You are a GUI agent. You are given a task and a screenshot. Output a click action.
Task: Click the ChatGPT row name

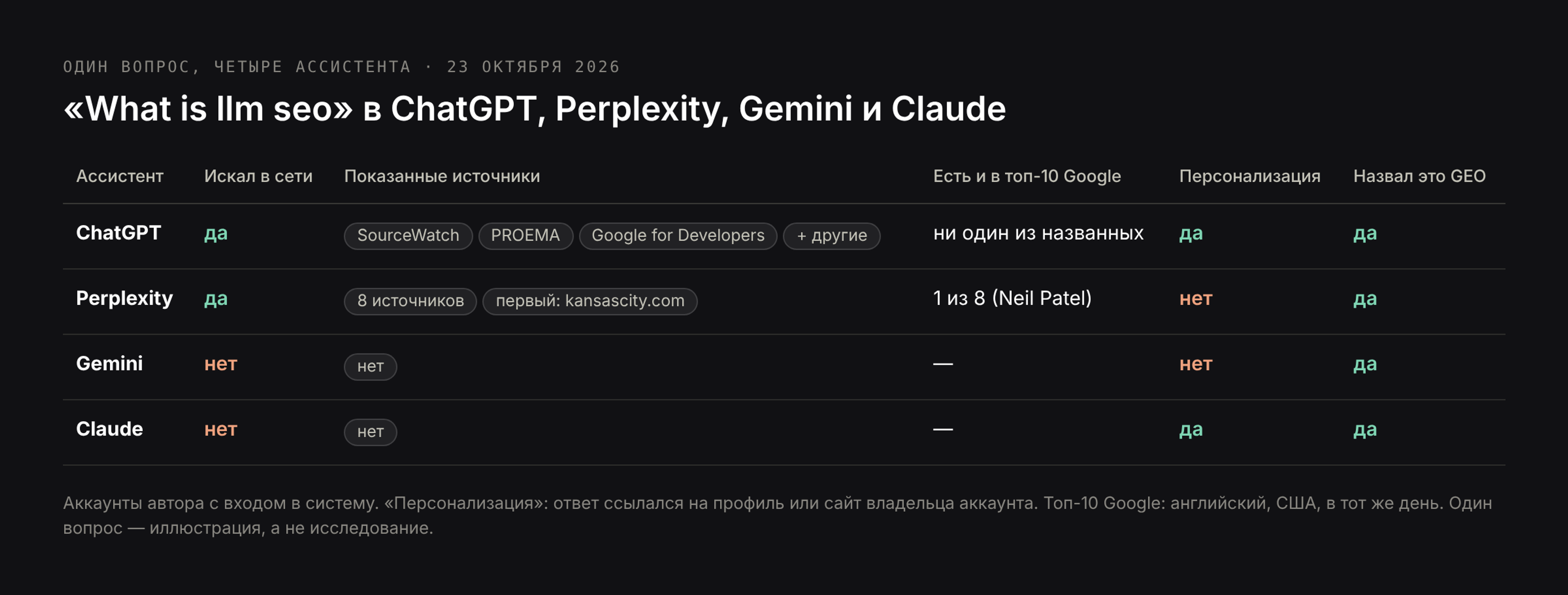[x=119, y=233]
